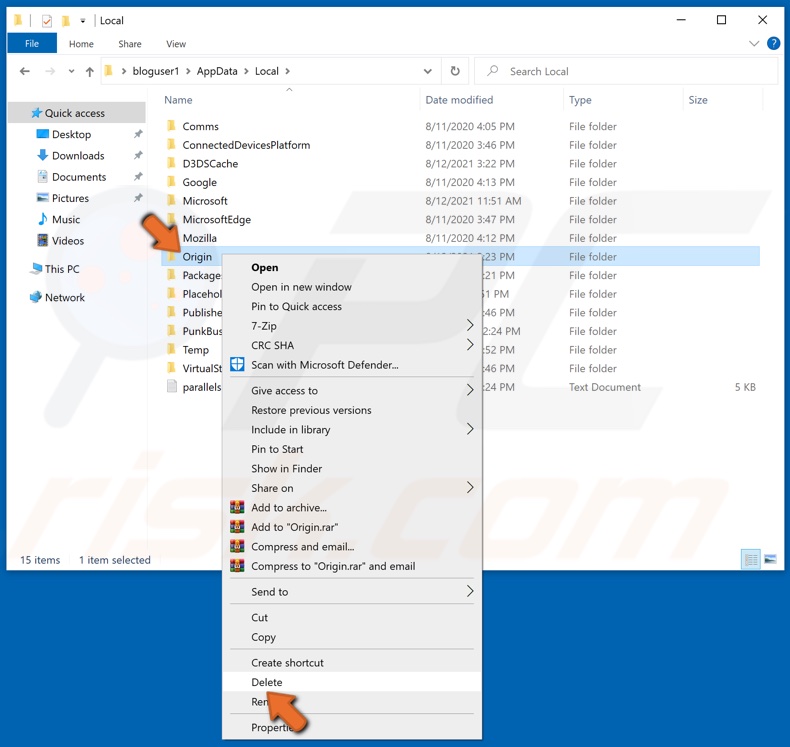This screenshot has height=747, width=790.
Task: Expand the Send to submenu
Action: click(352, 592)
